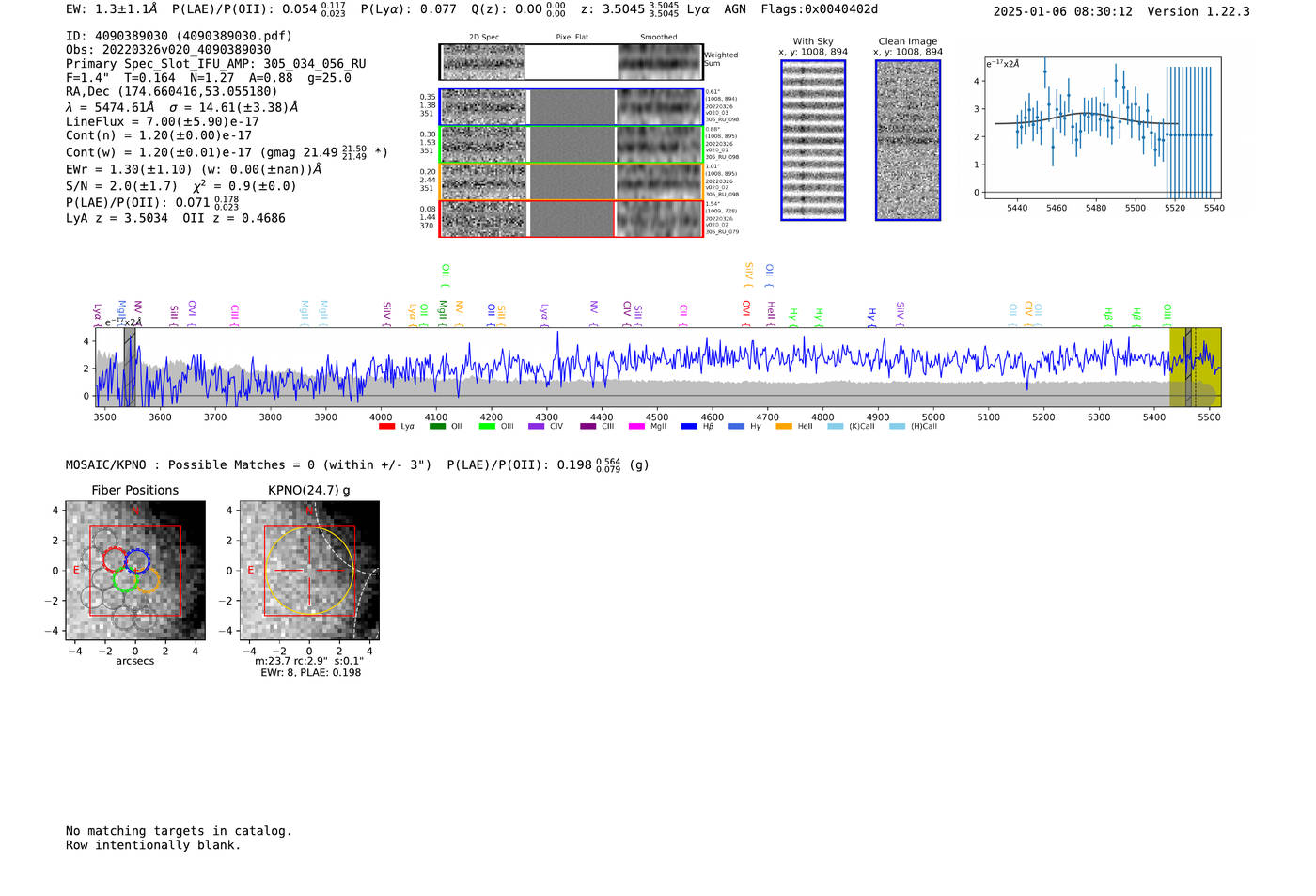Select the orange-bordered fiber spectrum row
Viewport: 1316px width, 896px height.
[x=571, y=181]
